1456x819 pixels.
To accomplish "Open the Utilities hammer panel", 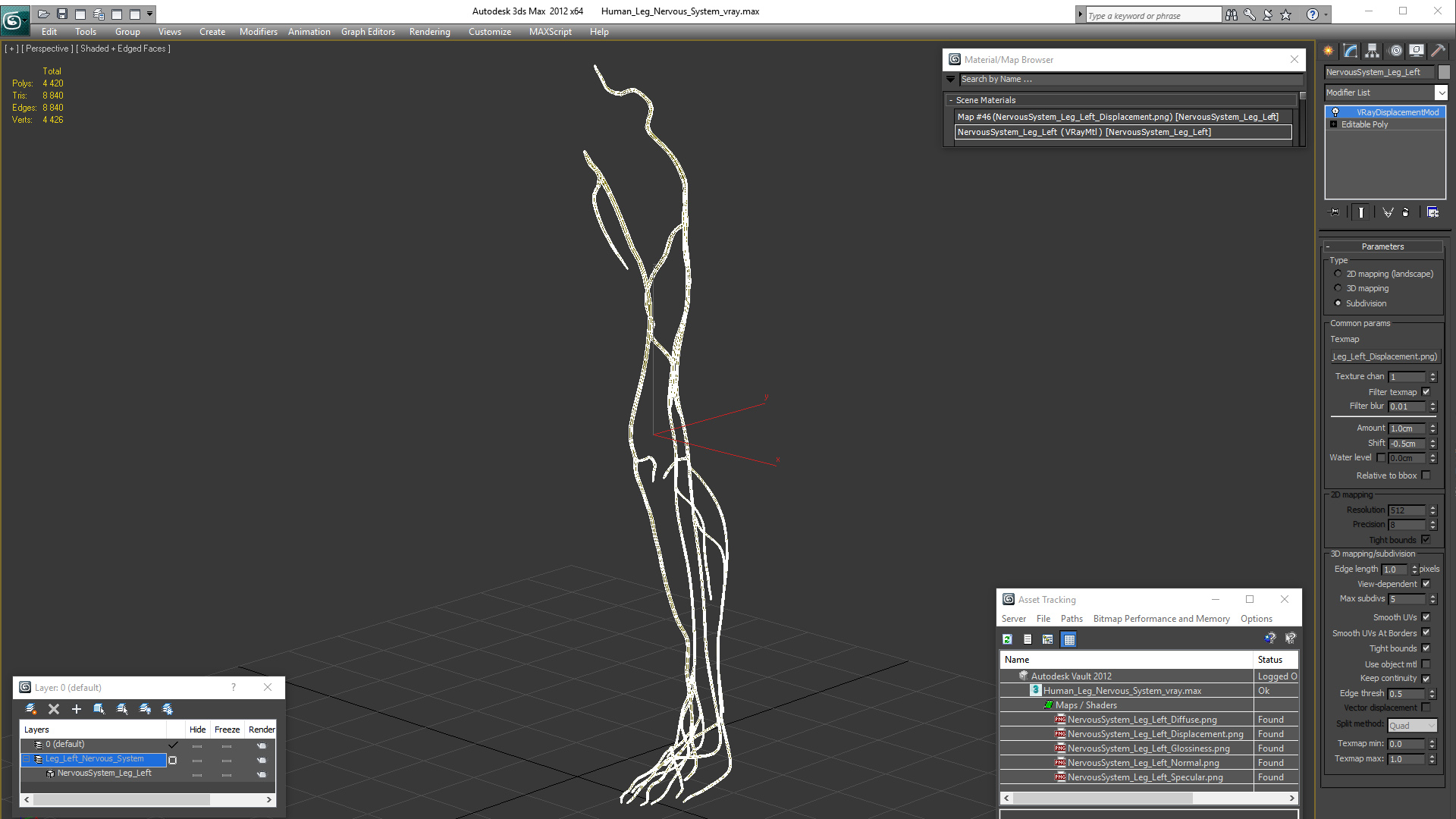I will click(1438, 51).
